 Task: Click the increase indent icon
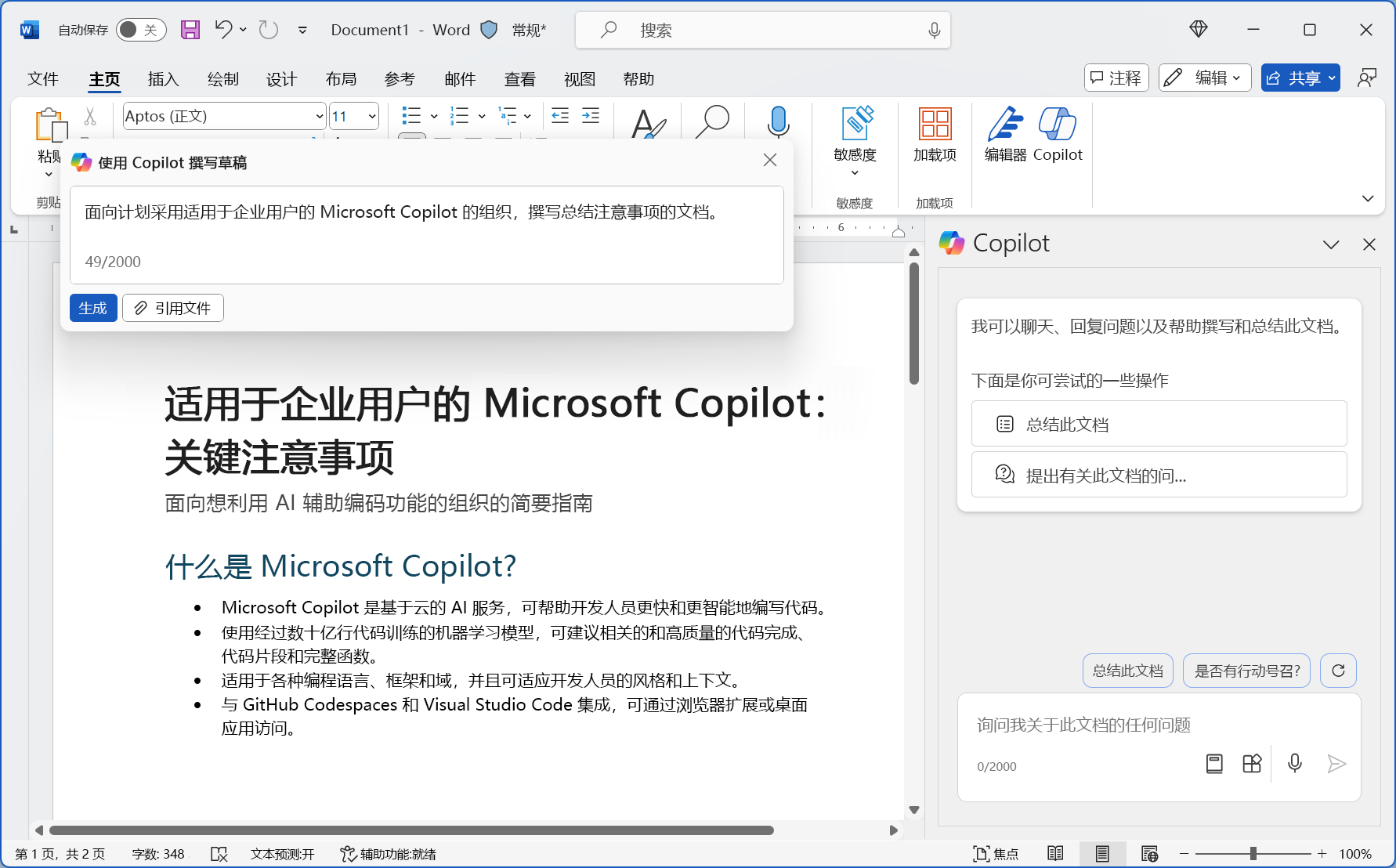(x=591, y=116)
